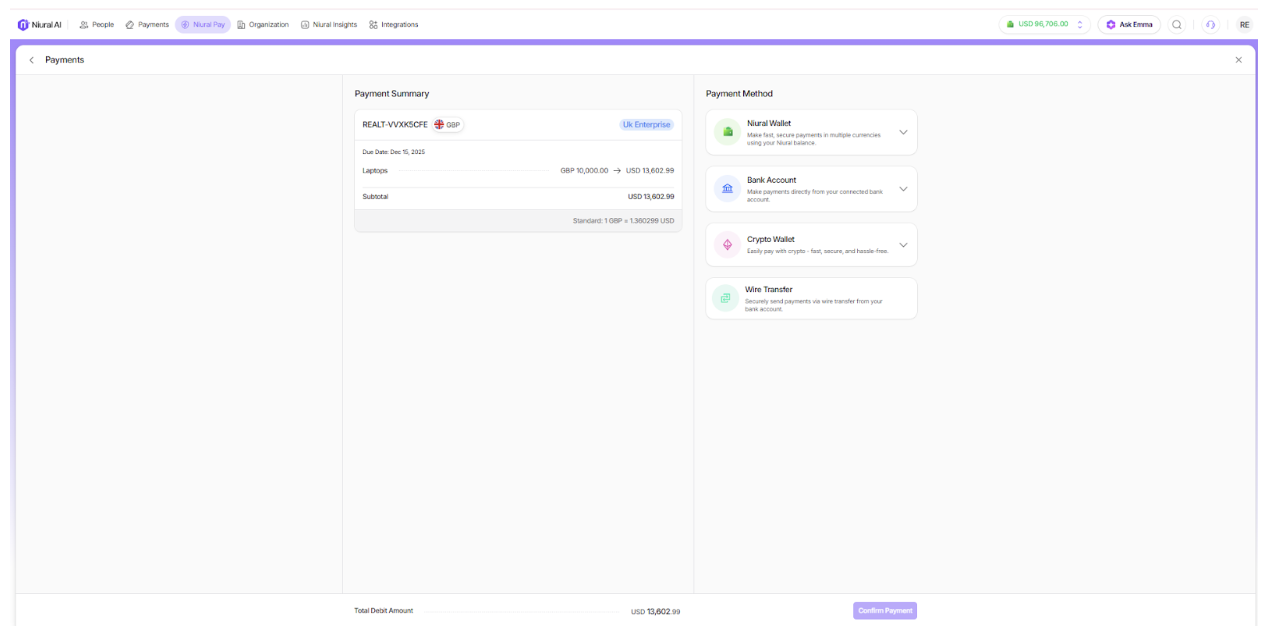Click the Wire Transfer icon

click(x=726, y=298)
